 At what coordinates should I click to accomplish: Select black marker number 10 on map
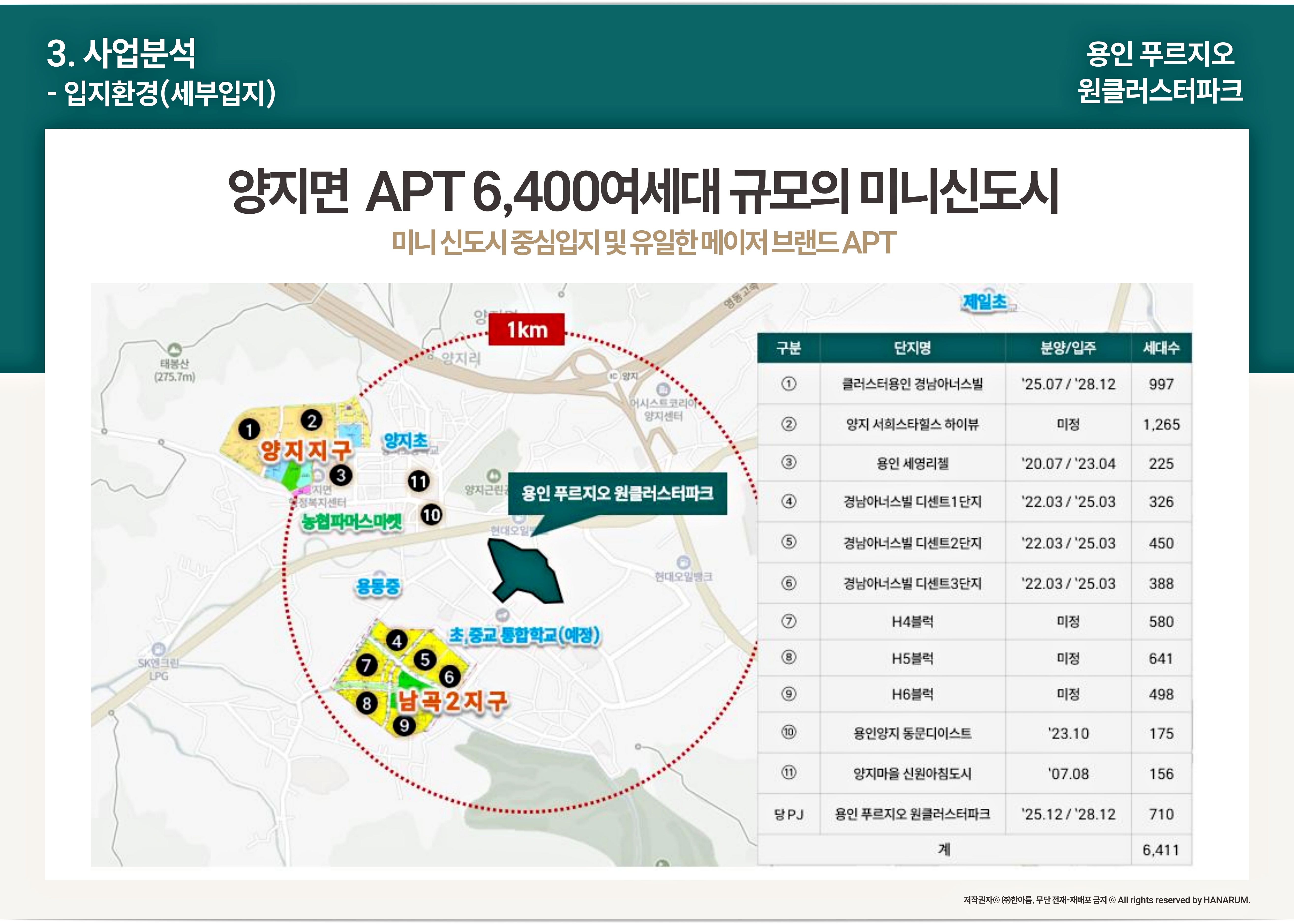[x=431, y=515]
